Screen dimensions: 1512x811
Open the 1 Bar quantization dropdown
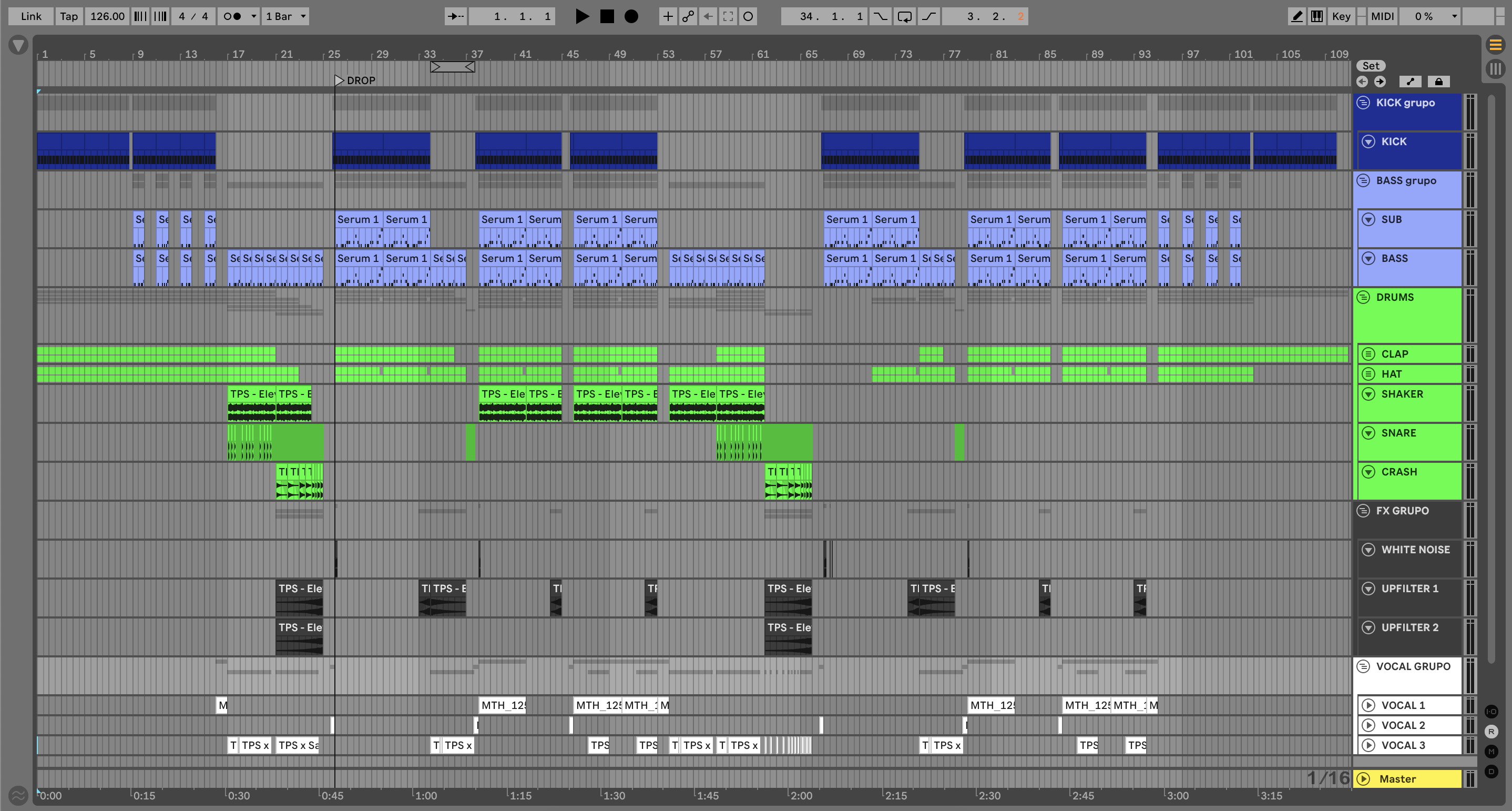(x=286, y=16)
